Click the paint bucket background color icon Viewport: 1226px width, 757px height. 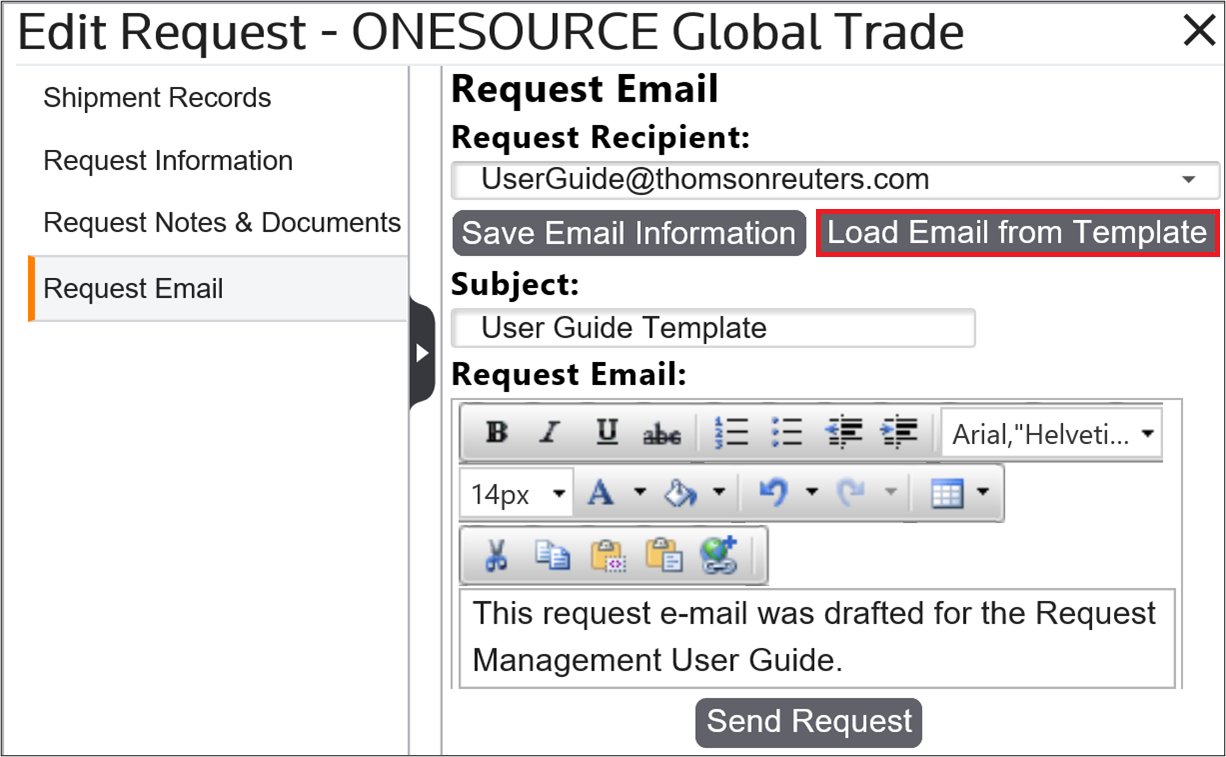click(681, 493)
